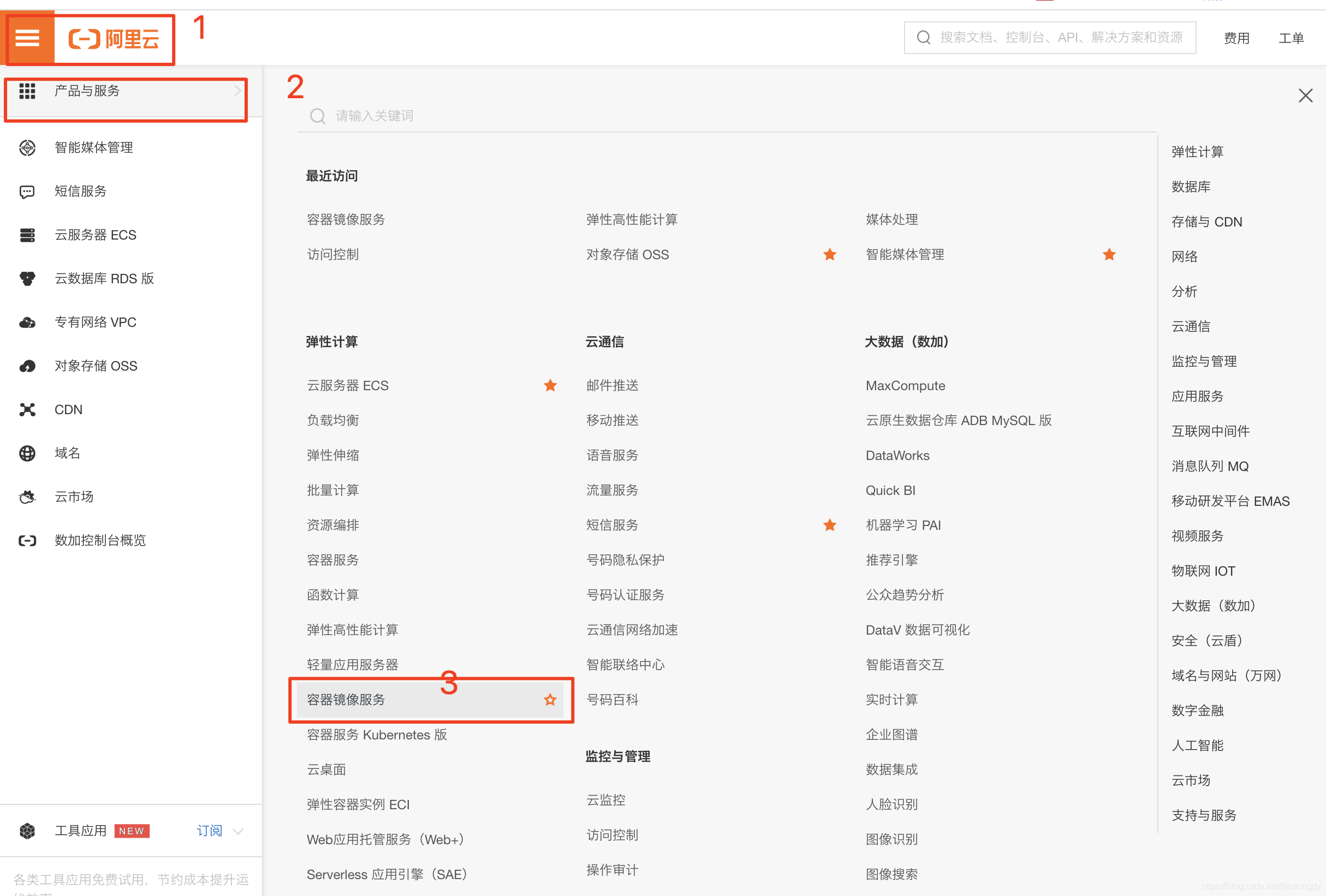
Task: Jump to 数据库 category
Action: 1191,187
